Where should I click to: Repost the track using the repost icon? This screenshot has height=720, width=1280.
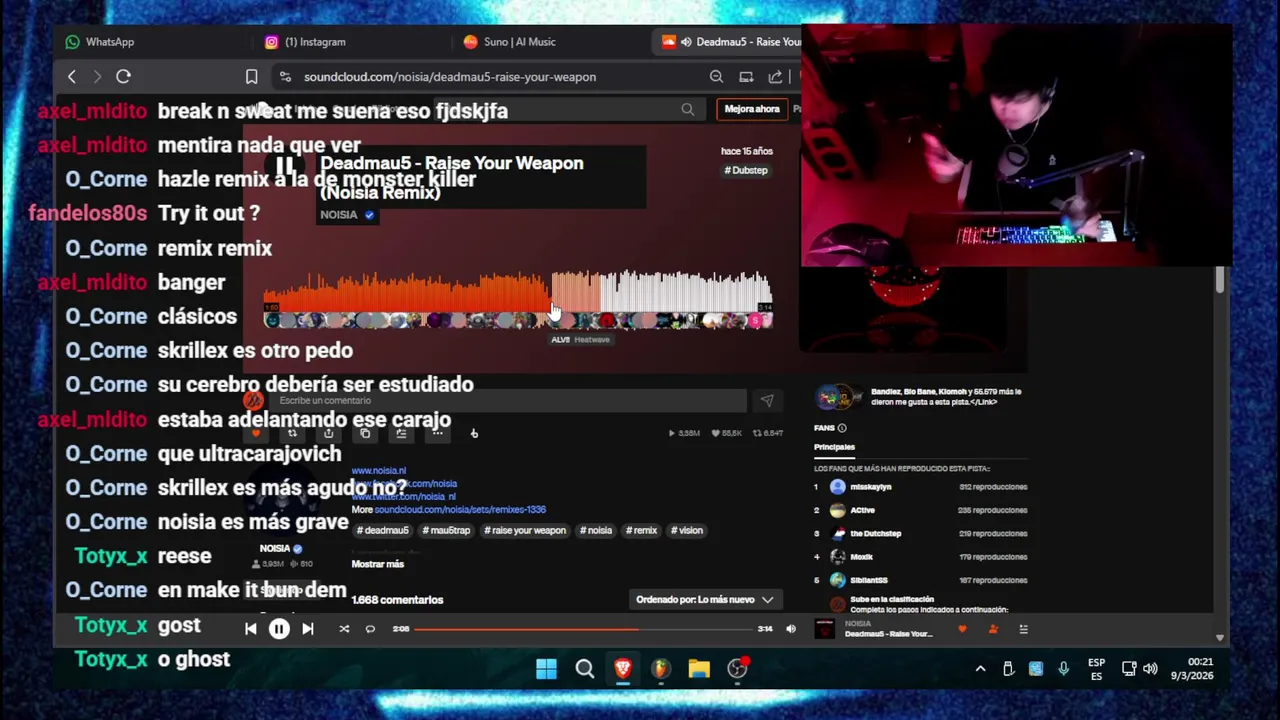click(292, 433)
